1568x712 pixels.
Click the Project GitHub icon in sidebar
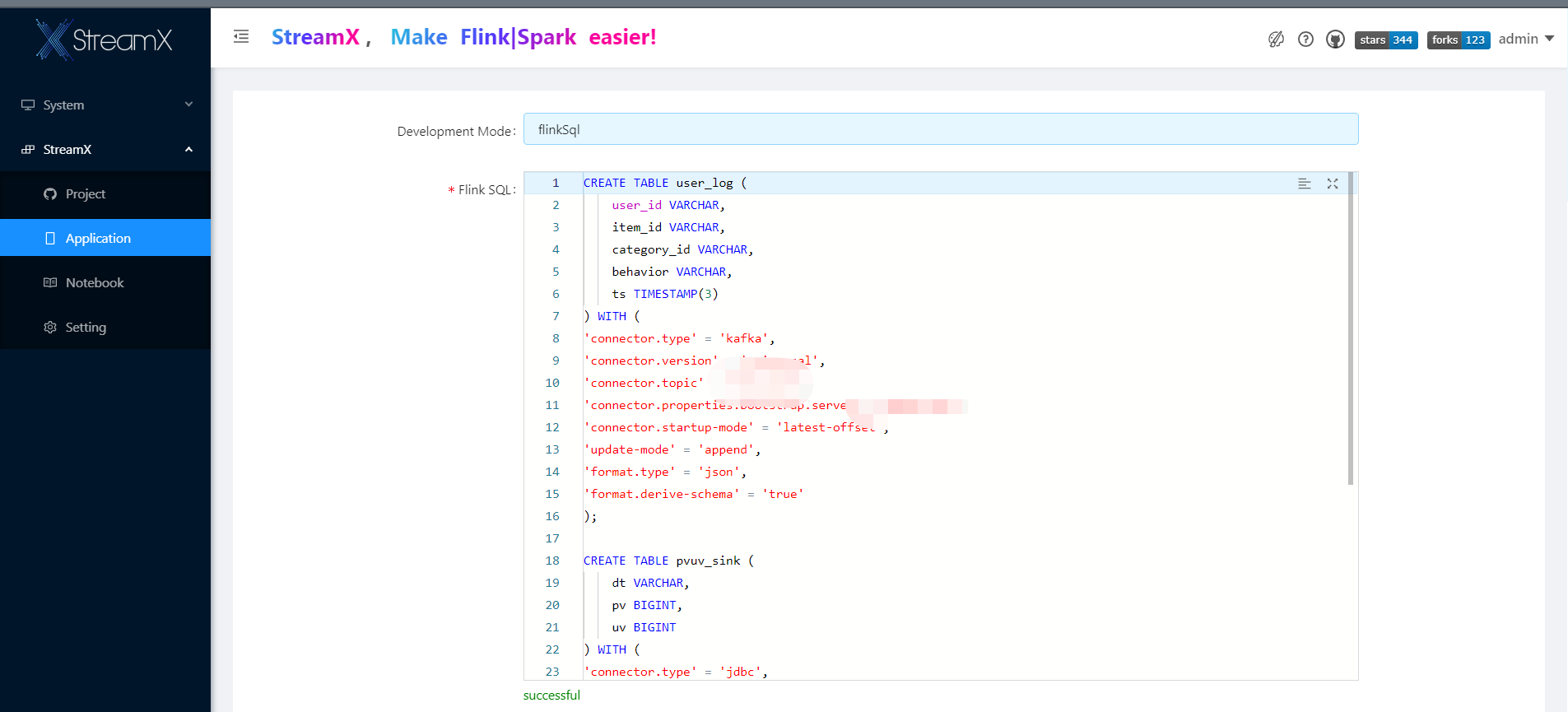point(50,193)
